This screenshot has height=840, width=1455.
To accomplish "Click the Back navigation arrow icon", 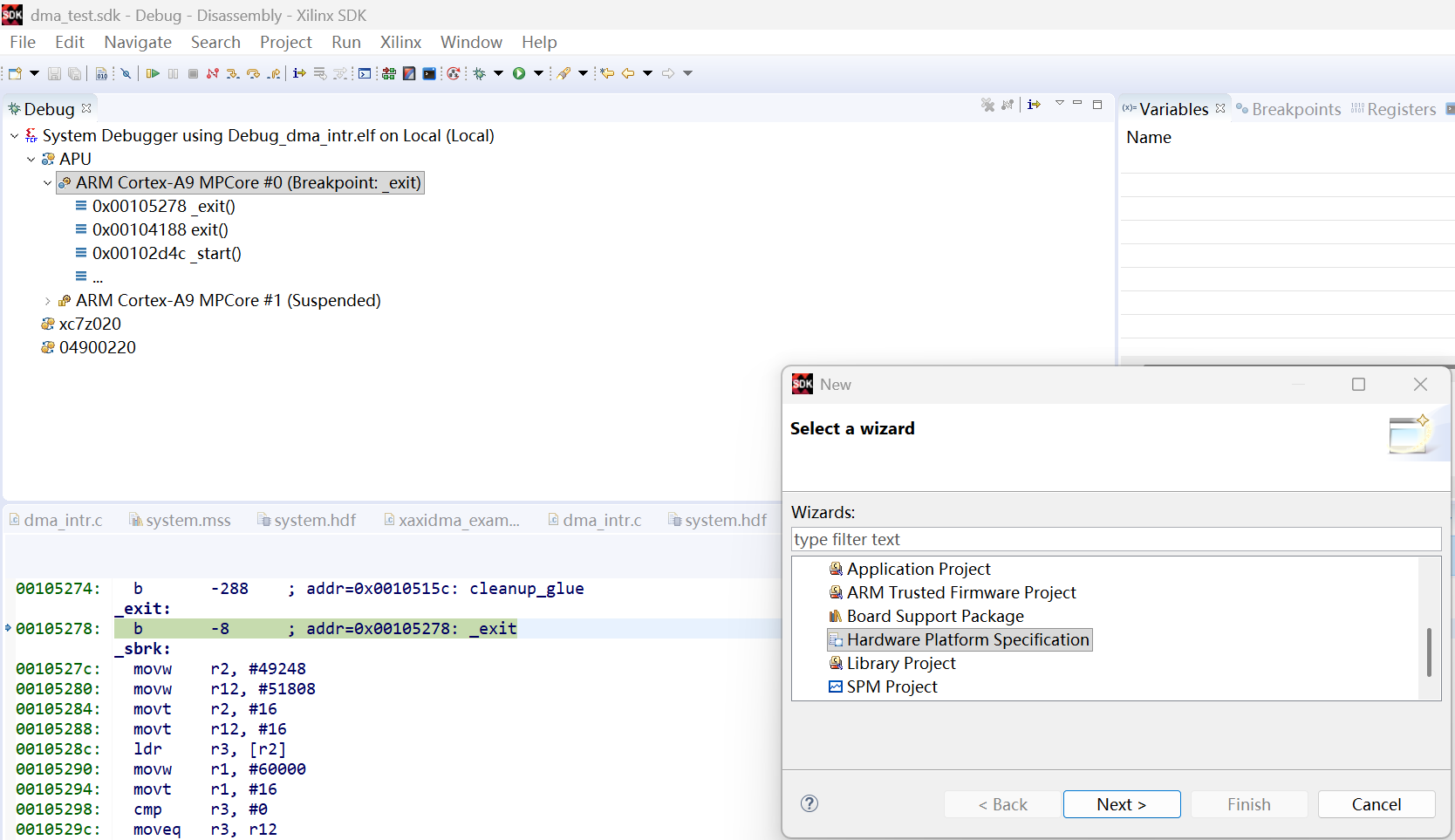I will (x=628, y=73).
